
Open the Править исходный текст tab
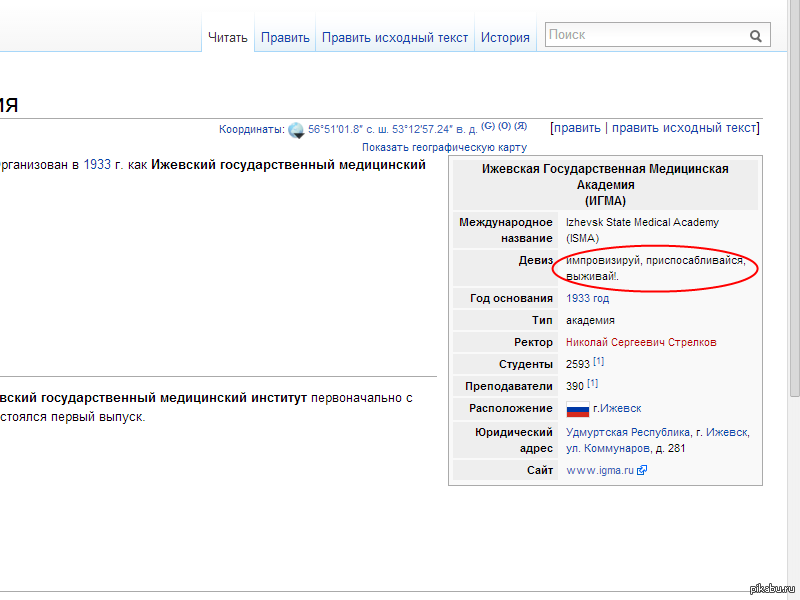tap(395, 38)
